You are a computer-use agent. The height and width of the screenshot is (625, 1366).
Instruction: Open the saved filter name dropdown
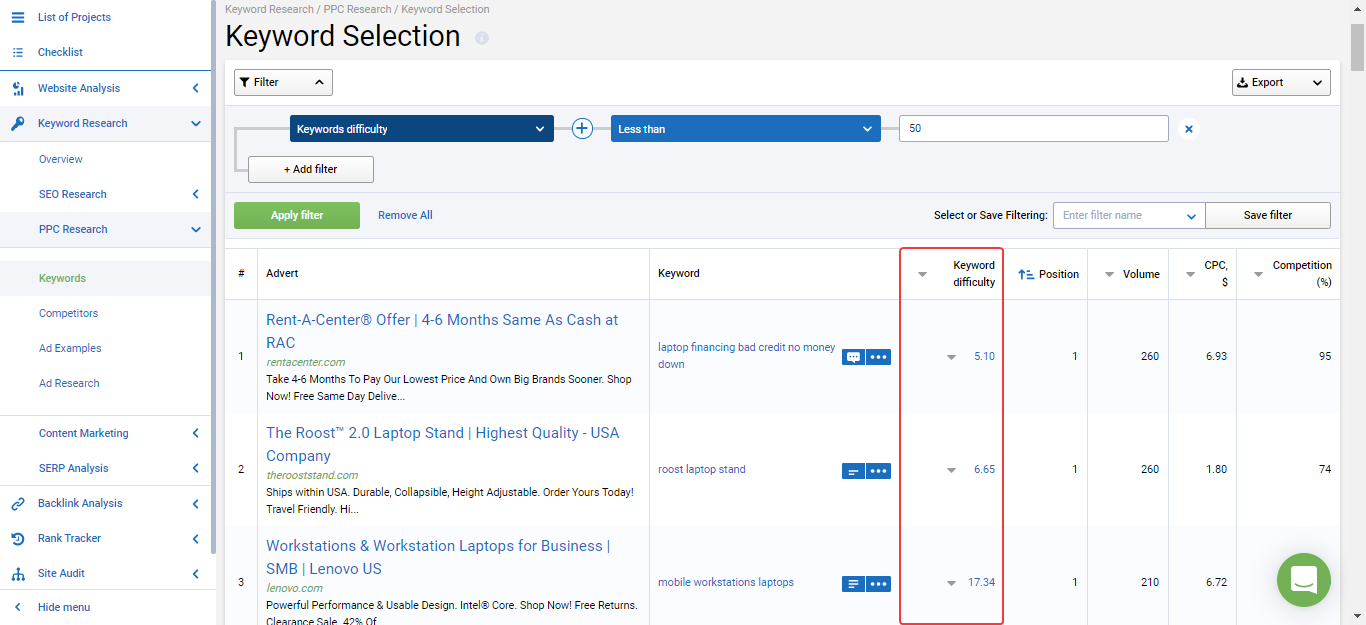(1129, 215)
